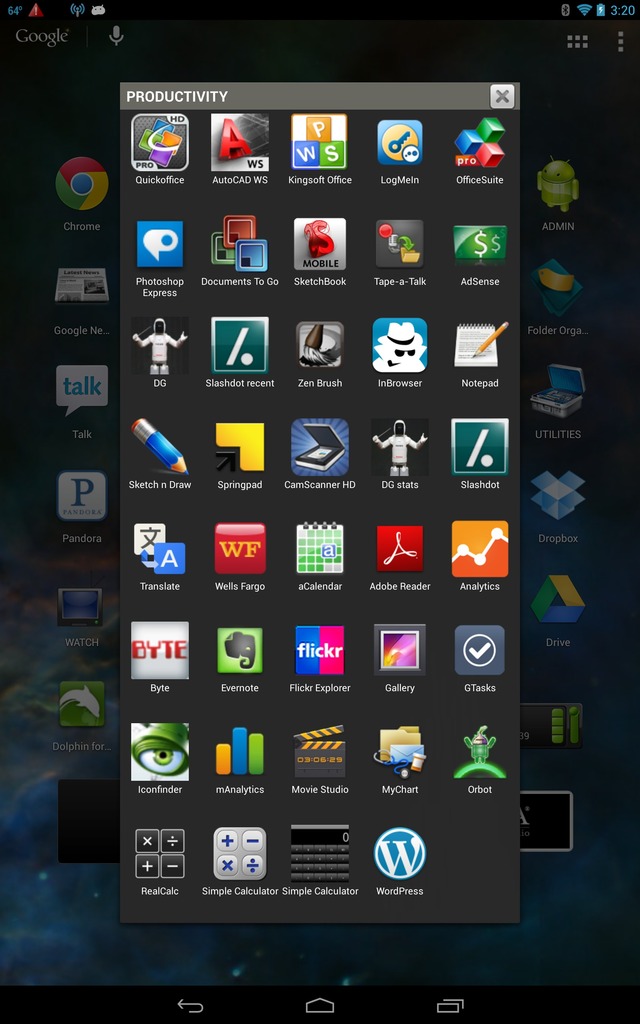Launch mAnalytics
Image resolution: width=640 pixels, height=1024 pixels.
coord(240,752)
